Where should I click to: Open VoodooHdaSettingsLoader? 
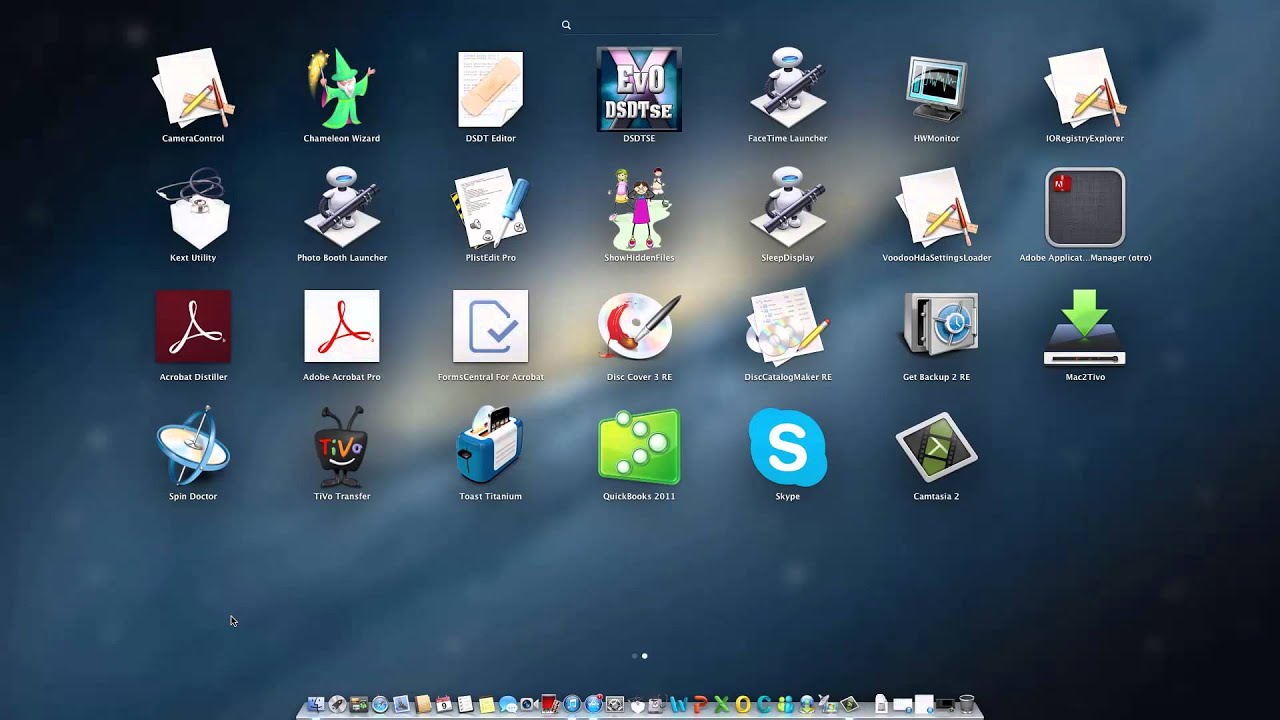tap(936, 208)
